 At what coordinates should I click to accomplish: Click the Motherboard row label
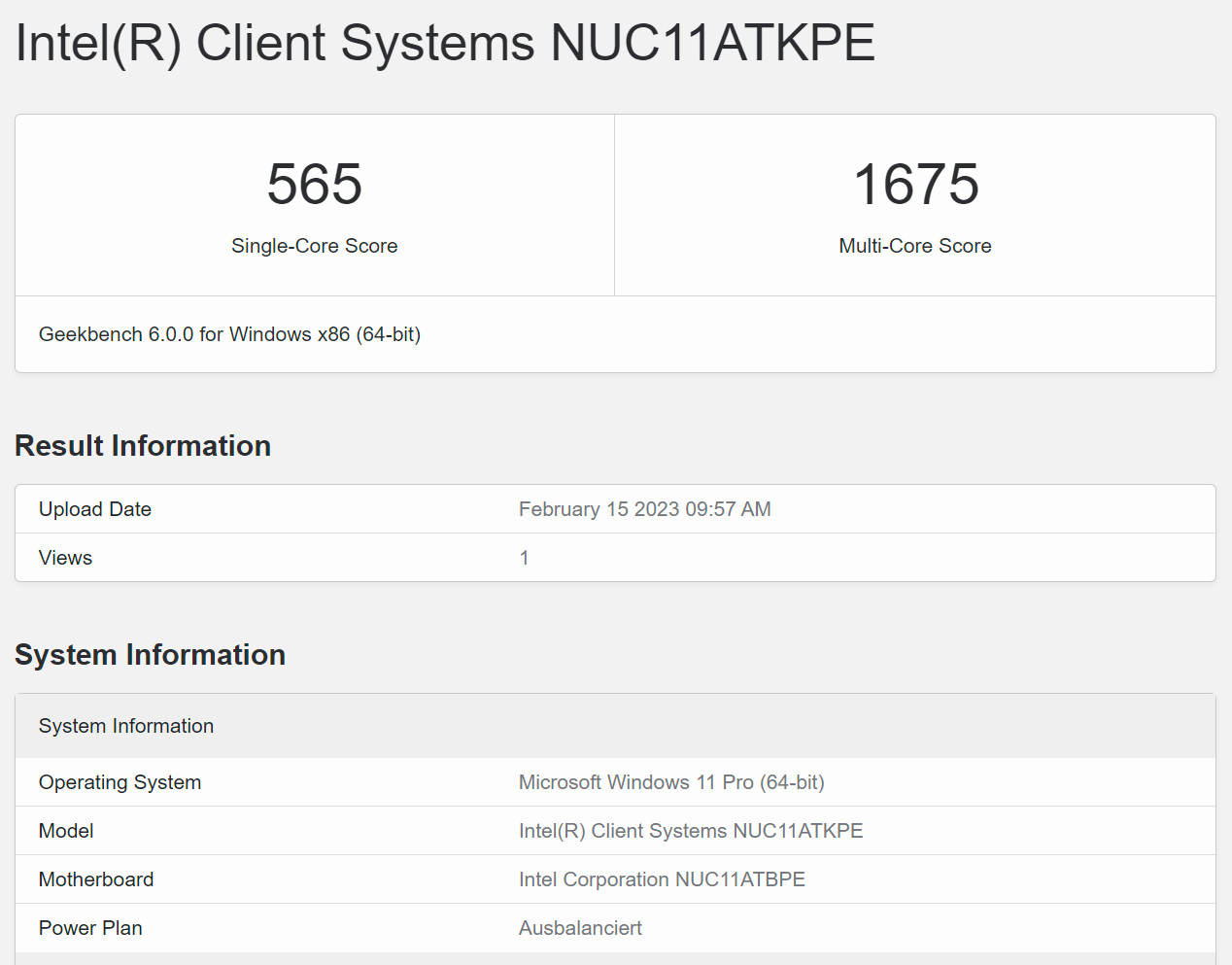point(96,879)
